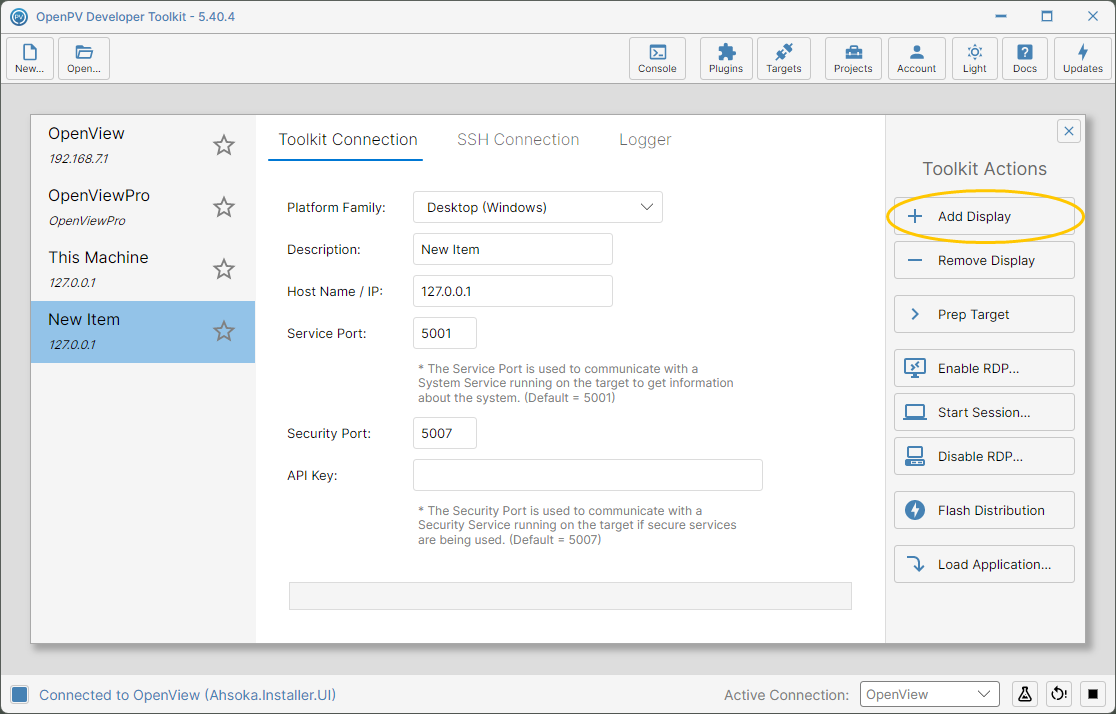Image resolution: width=1116 pixels, height=714 pixels.
Task: Click the empty status bar below form
Action: [570, 596]
